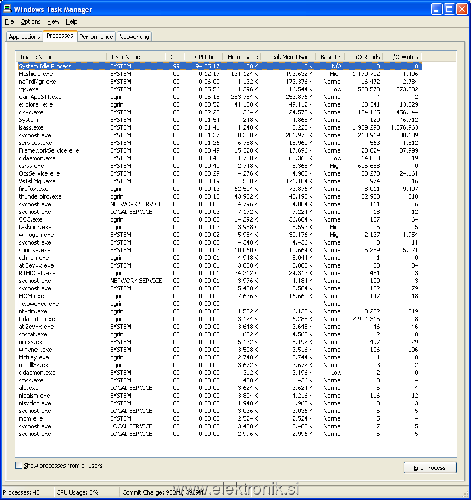The width and height of the screenshot is (471, 500).
Task: Select the System Idle Process row
Action: 219,66
